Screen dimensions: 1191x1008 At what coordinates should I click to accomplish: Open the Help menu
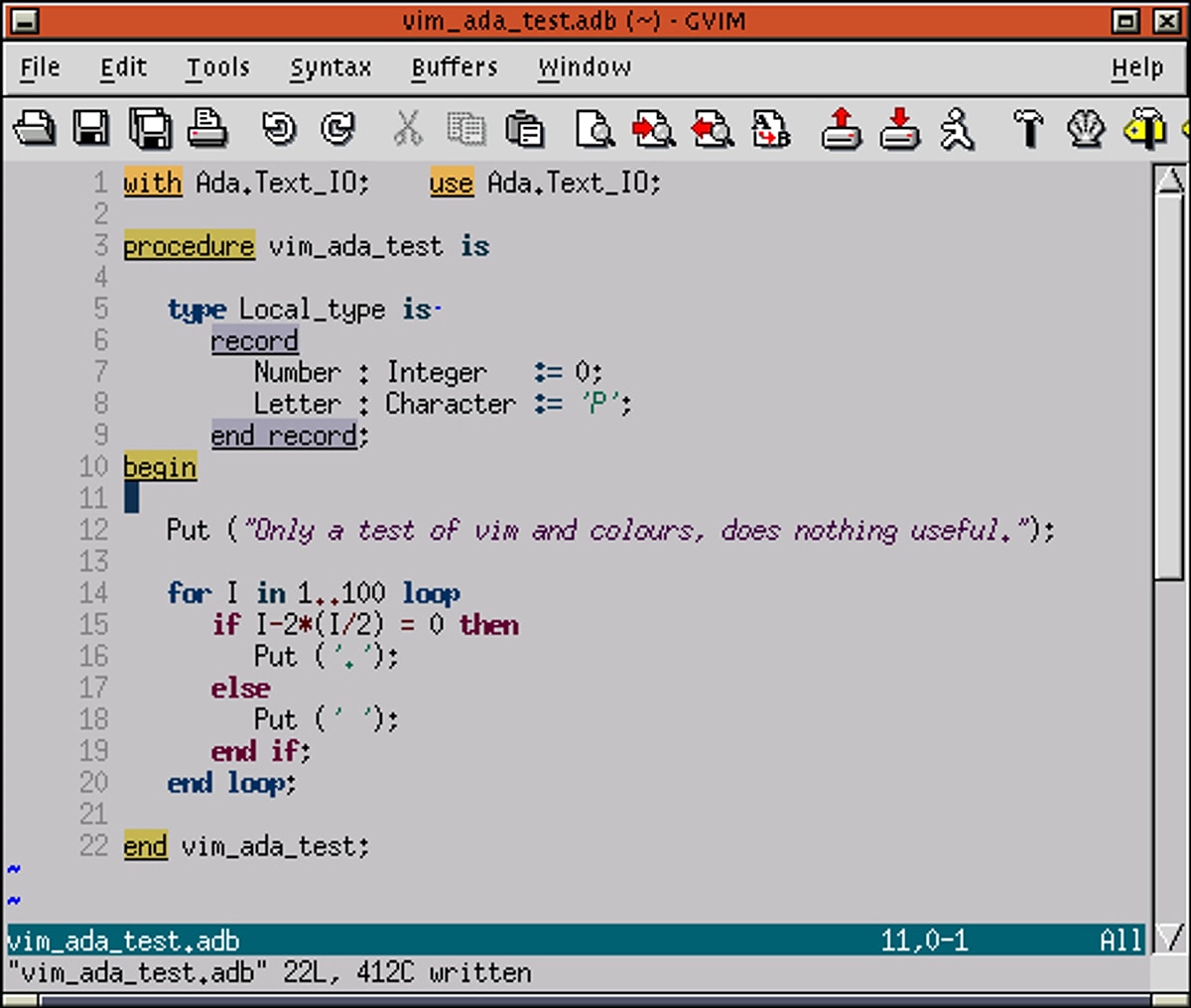[1136, 67]
